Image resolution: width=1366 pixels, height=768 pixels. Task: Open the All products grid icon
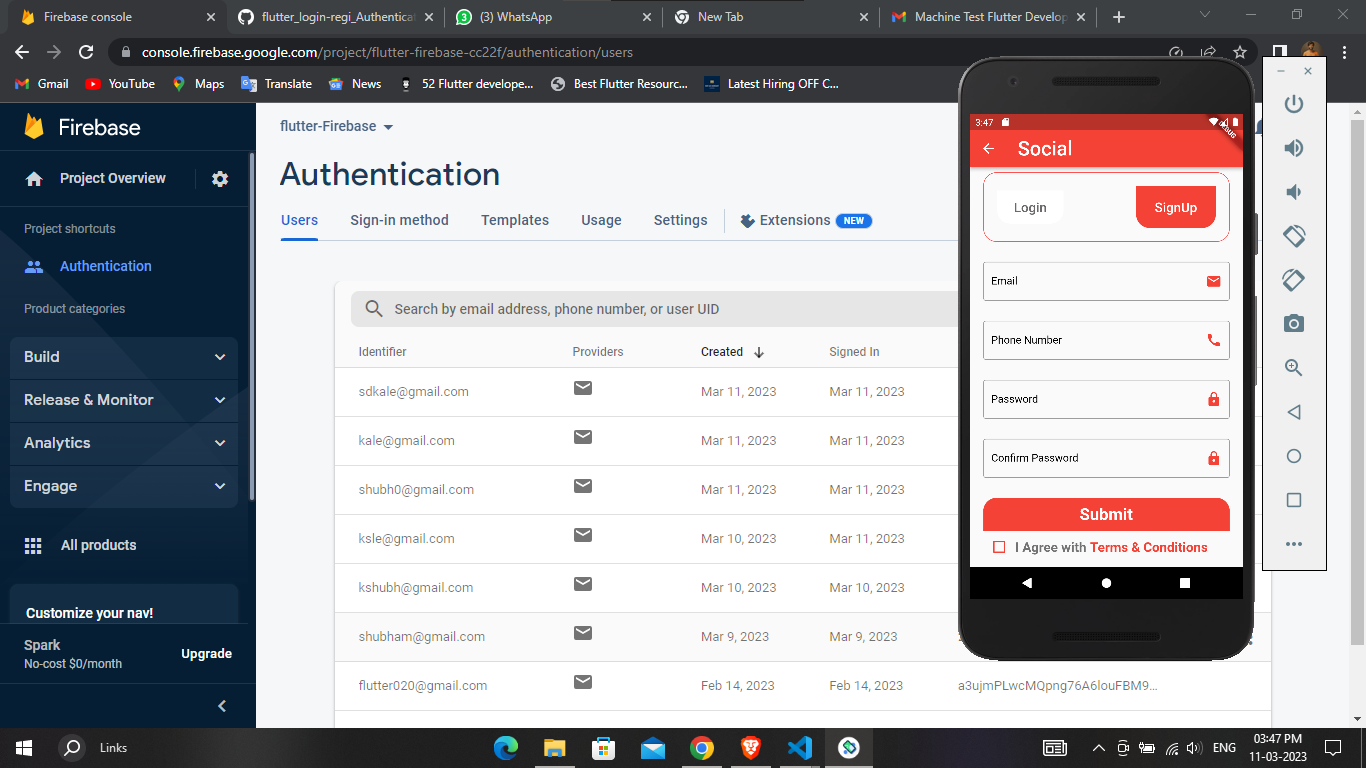(33, 545)
